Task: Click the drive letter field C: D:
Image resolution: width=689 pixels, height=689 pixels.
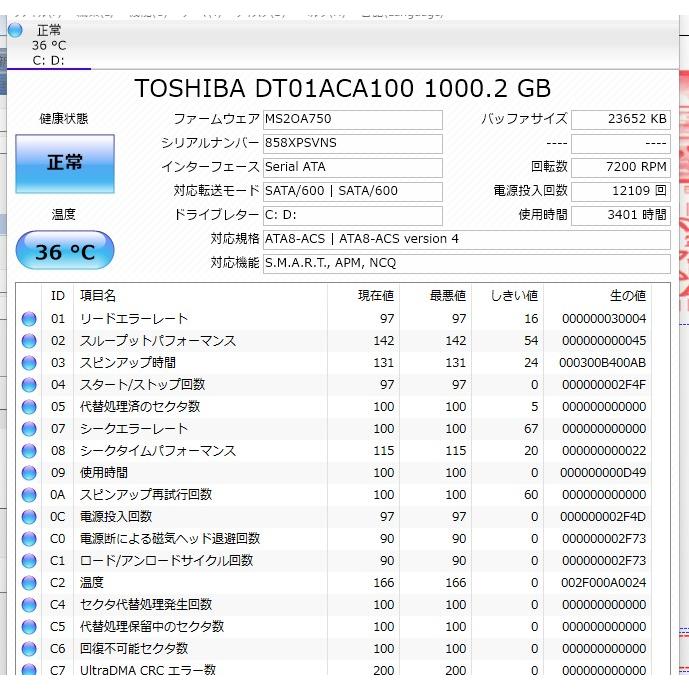Action: point(352,216)
